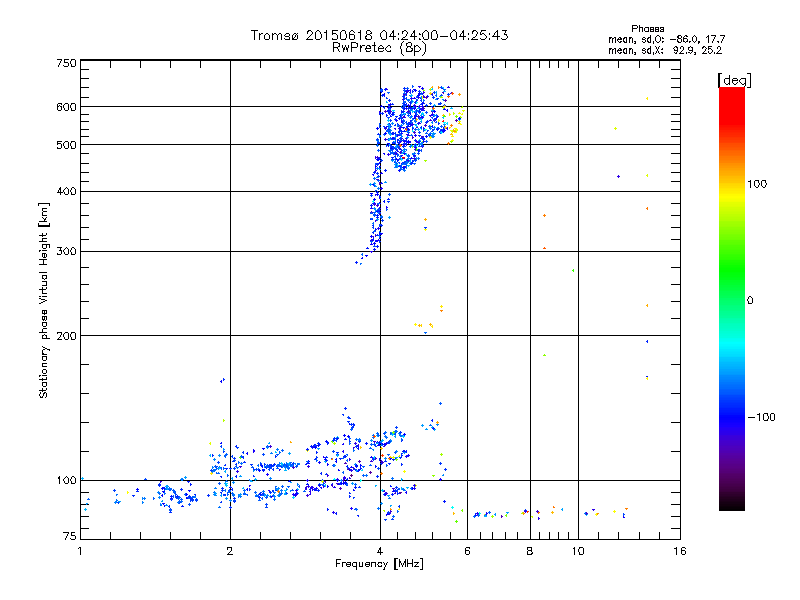Click the colorbar tick label '0'
The image size is (800, 600).
tap(750, 301)
